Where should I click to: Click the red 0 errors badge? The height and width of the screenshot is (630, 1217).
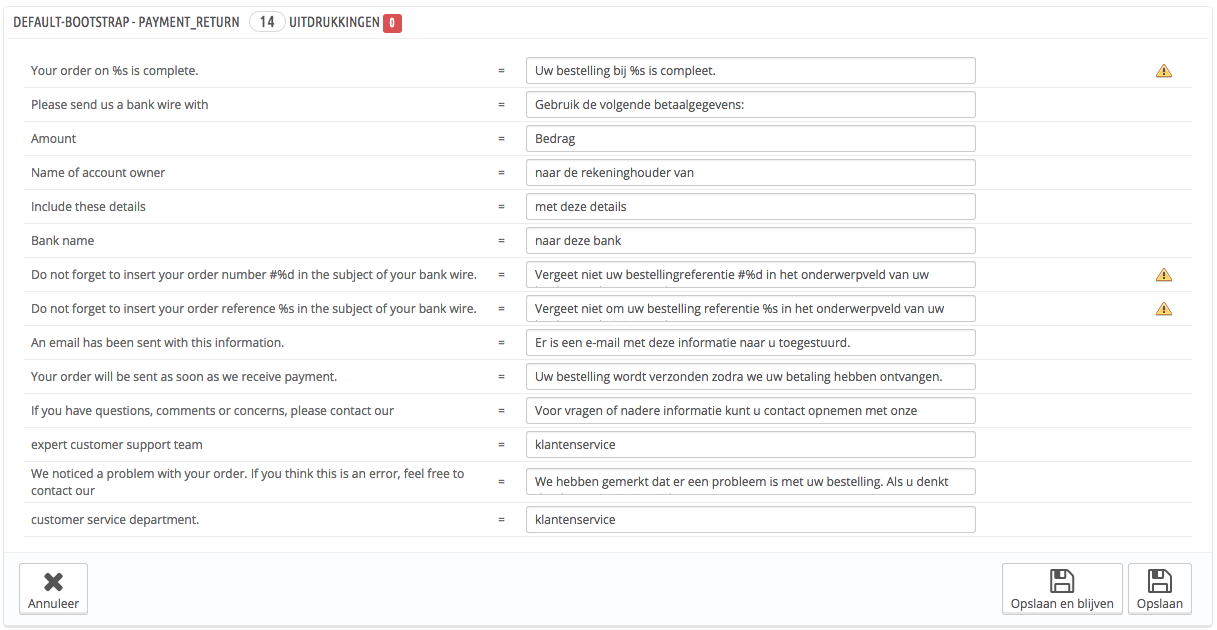pos(392,22)
